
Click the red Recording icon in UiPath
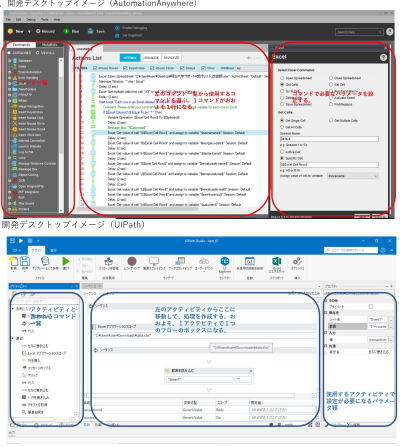[132, 261]
